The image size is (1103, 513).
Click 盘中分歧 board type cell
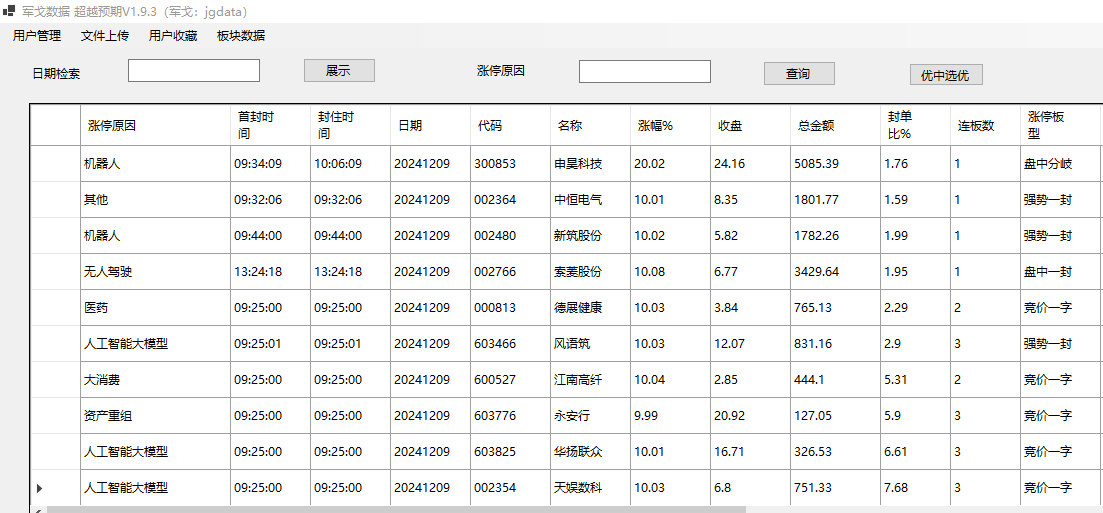1061,164
